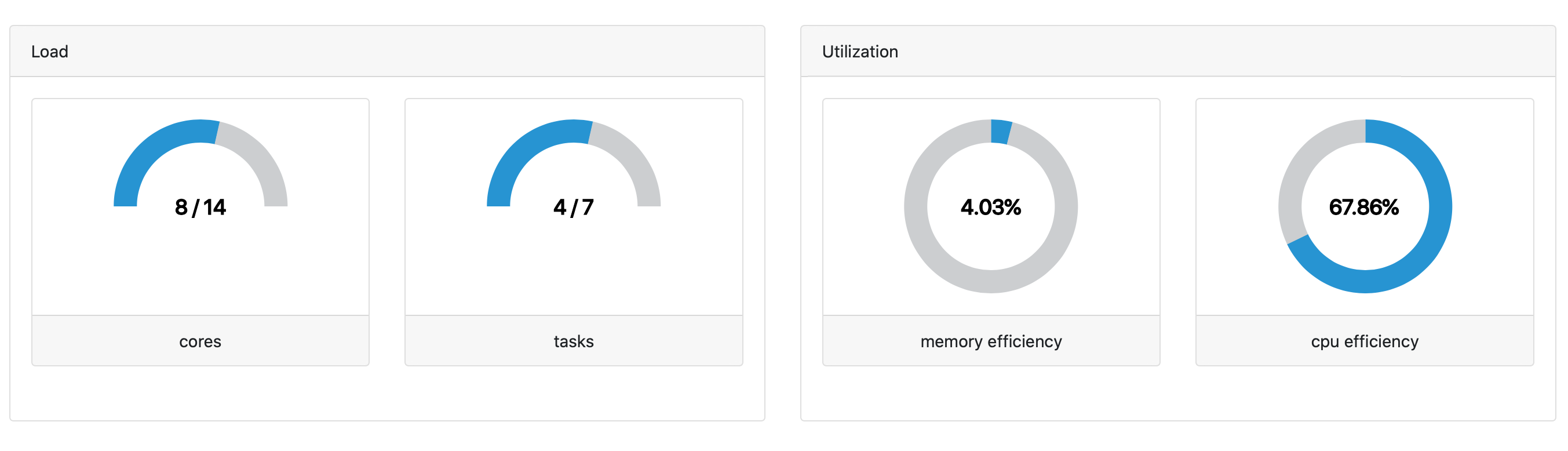The width and height of the screenshot is (1568, 451).
Task: Click the Utilization panel title
Action: pyautogui.click(x=859, y=52)
